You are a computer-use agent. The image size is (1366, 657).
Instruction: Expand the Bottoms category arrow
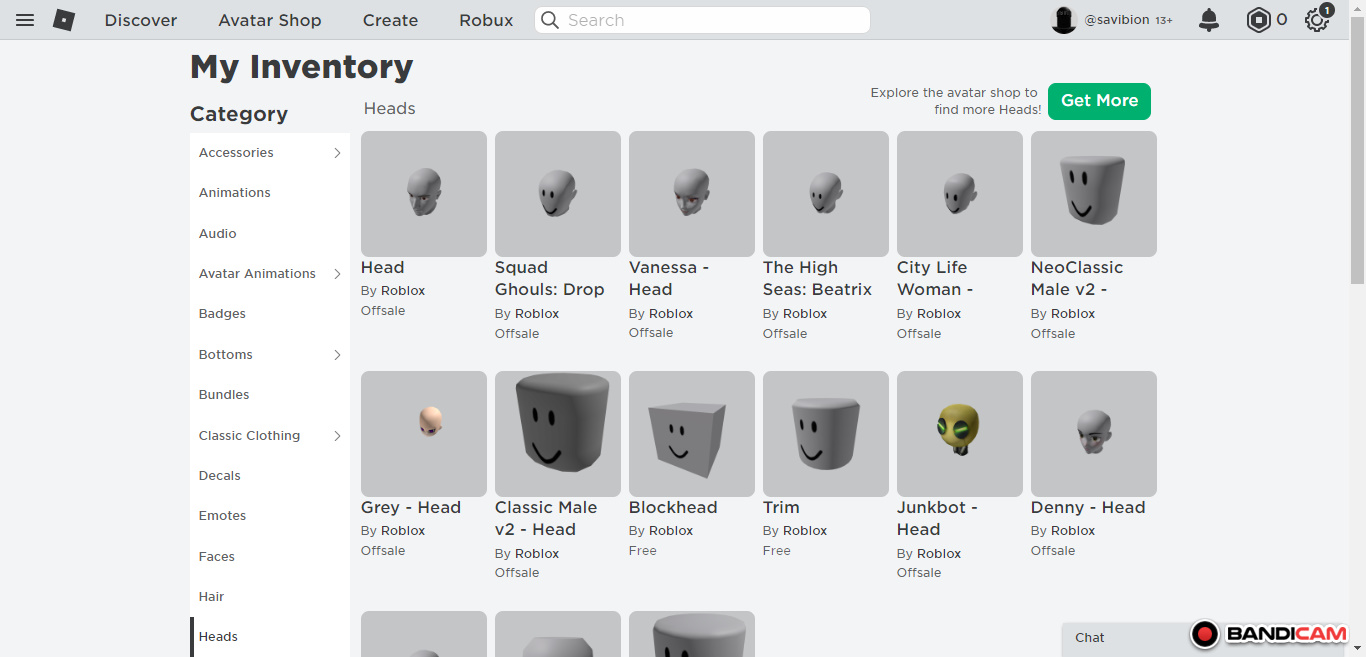[x=337, y=355]
